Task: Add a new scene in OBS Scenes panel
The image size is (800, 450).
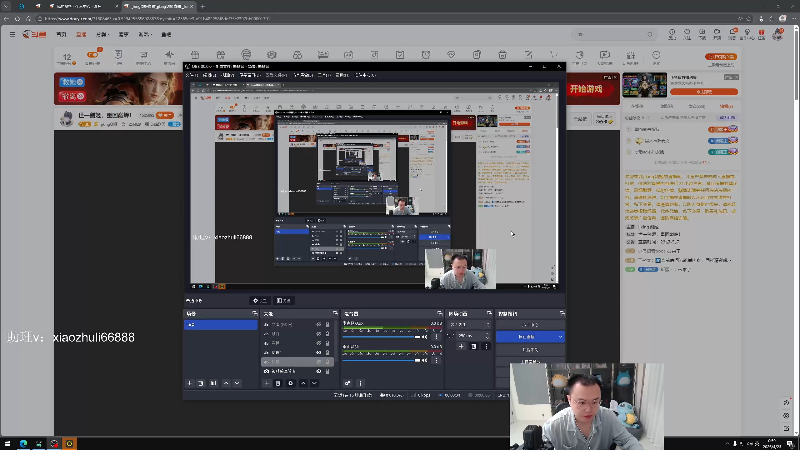Action: pos(189,383)
